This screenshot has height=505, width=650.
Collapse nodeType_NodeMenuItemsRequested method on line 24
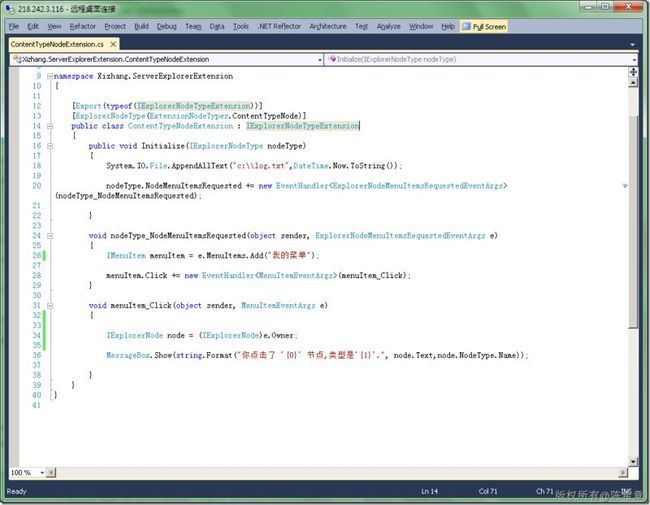click(50, 236)
